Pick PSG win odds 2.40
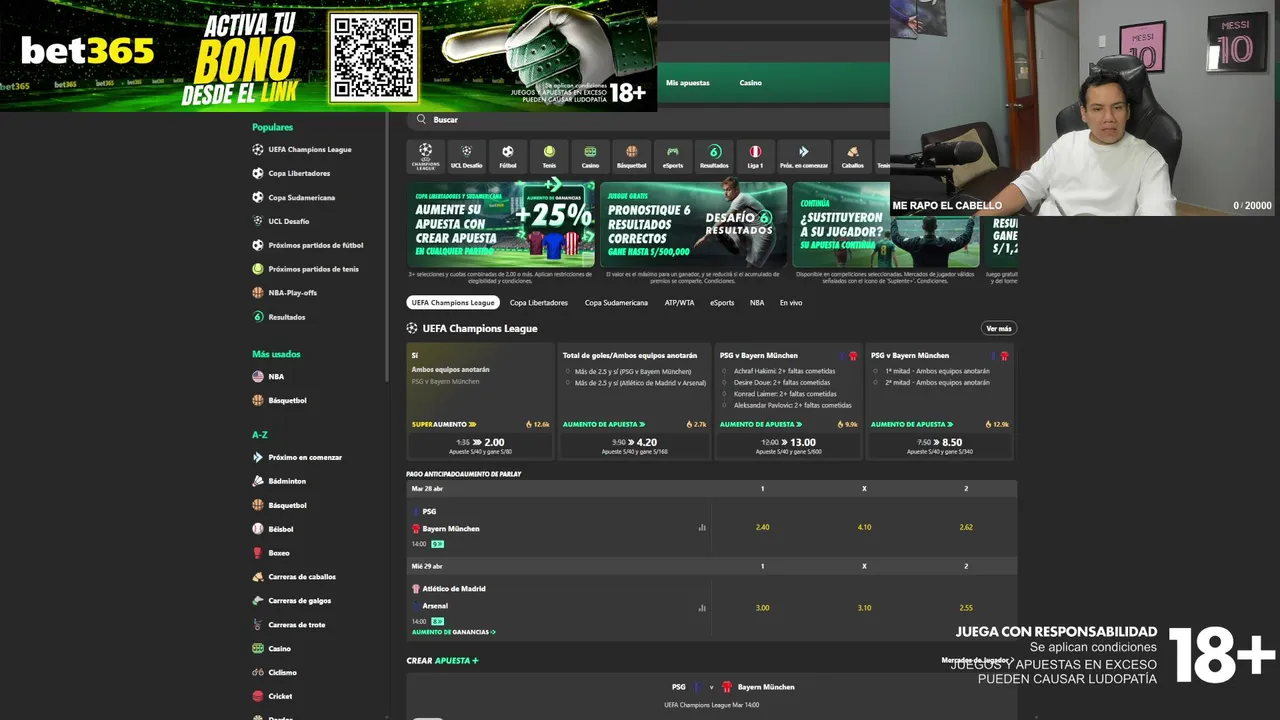 [762, 527]
